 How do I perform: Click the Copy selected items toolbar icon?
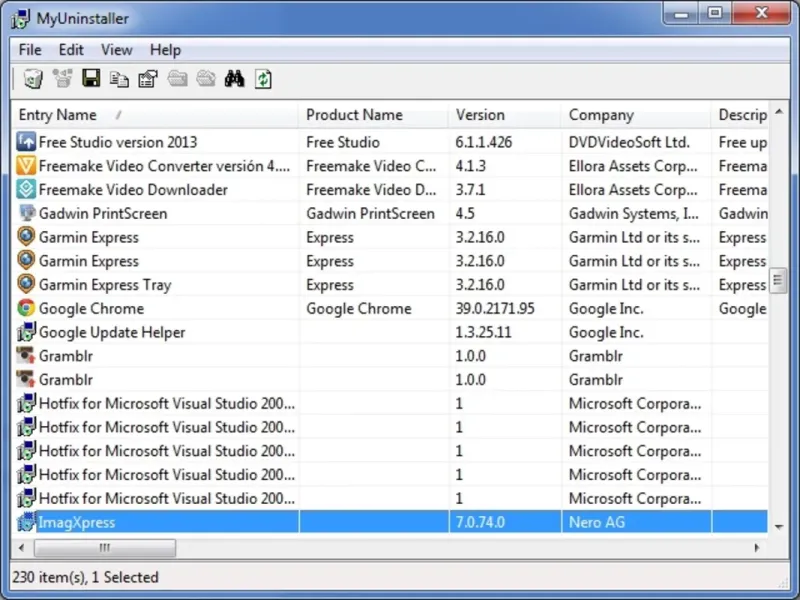coord(119,79)
